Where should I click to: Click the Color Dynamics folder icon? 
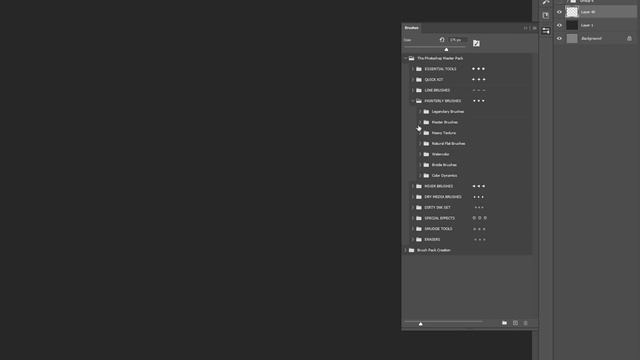[426, 175]
